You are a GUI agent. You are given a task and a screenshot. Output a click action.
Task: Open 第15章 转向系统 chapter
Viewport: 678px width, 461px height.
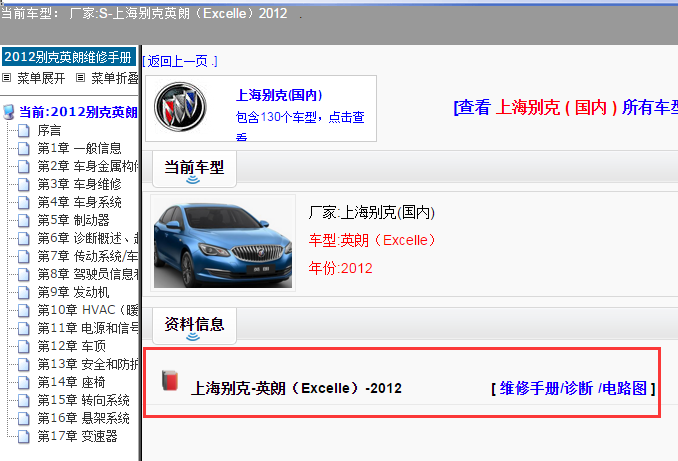(83, 400)
